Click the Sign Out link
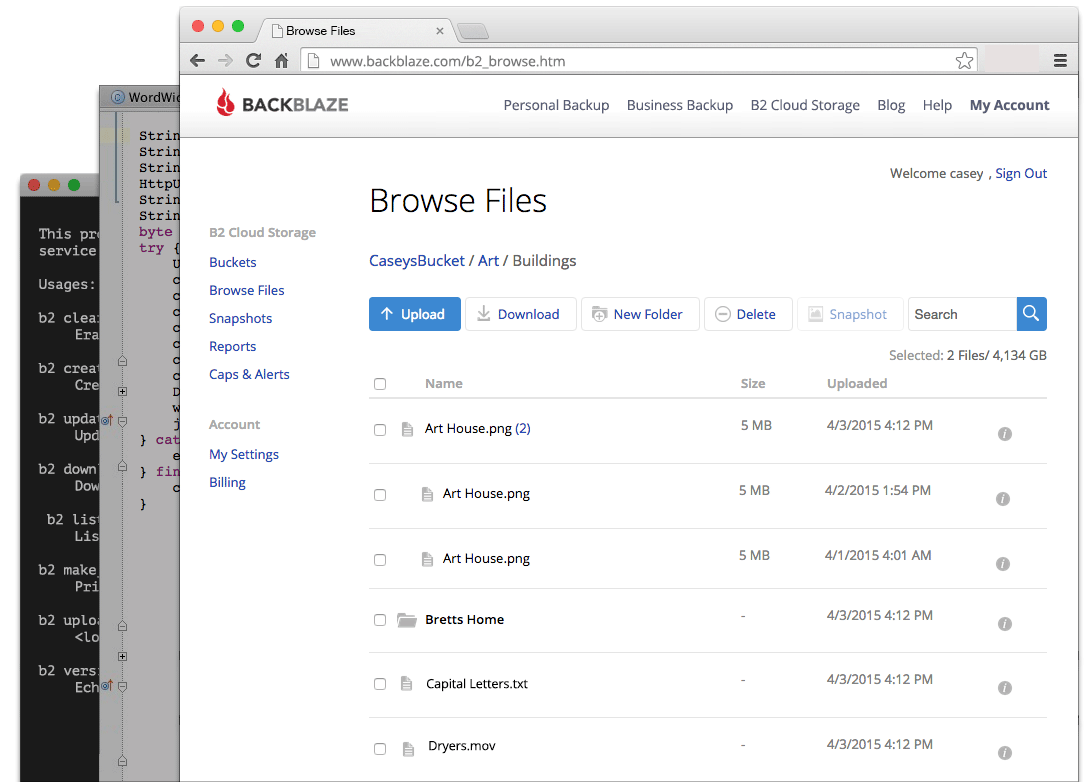This screenshot has width=1090, height=782. tap(1021, 173)
